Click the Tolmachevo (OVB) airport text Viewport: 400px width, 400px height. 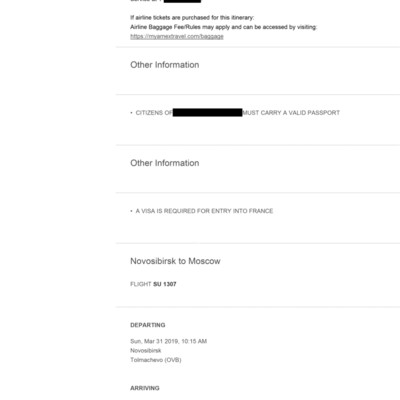click(156, 360)
